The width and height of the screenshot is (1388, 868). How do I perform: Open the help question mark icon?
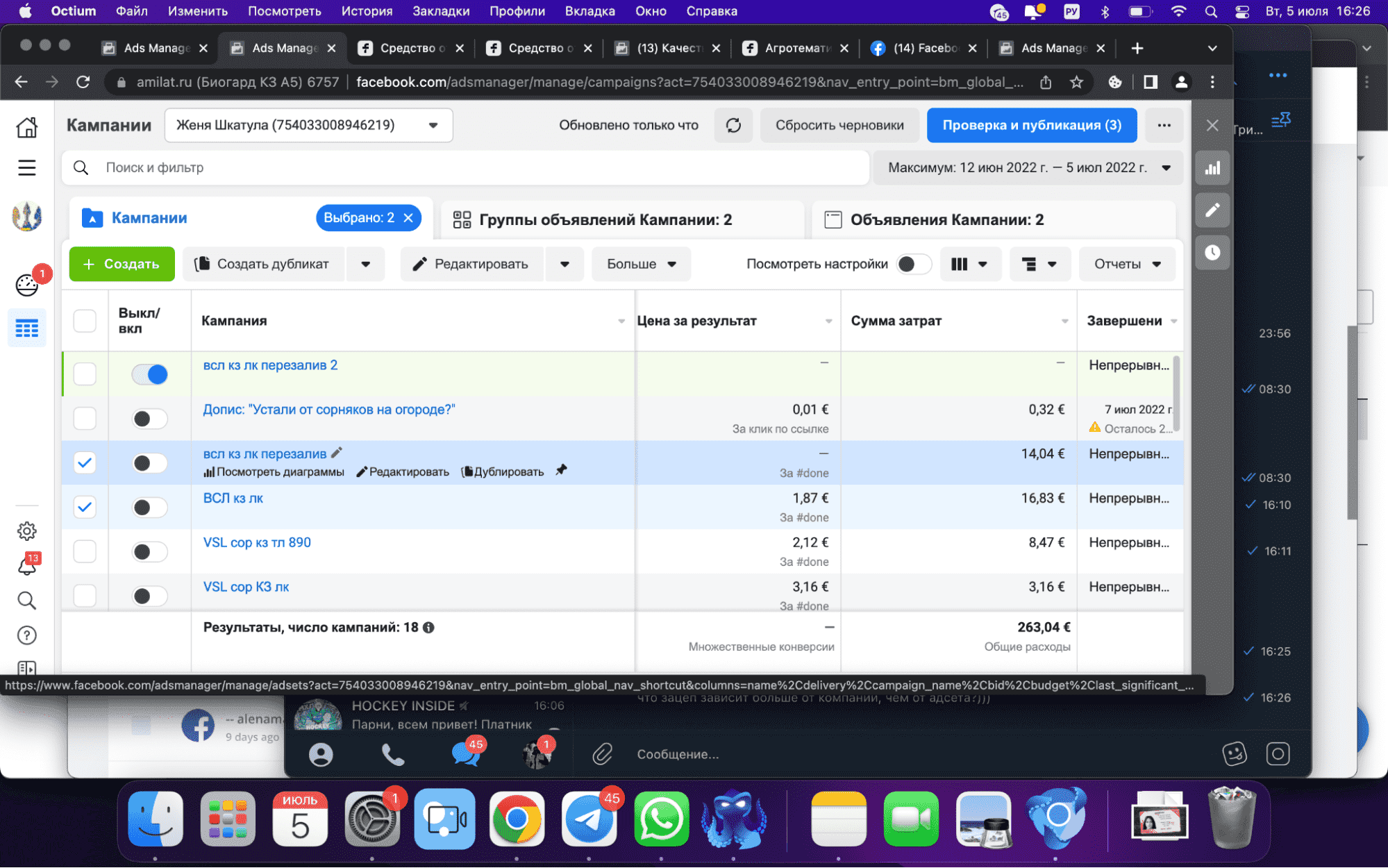27,635
